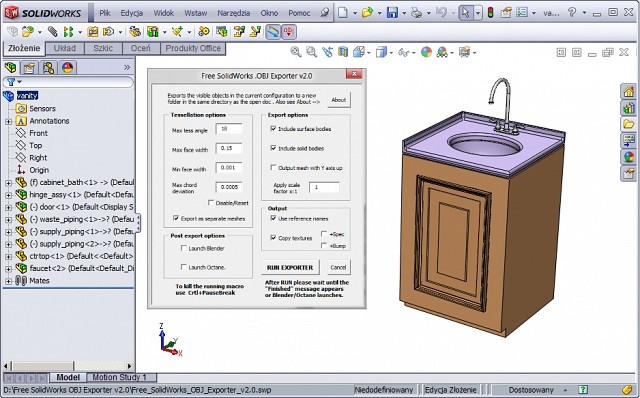Switch to Produkty Office tab
Image resolution: width=640 pixels, height=398 pixels.
(x=193, y=48)
